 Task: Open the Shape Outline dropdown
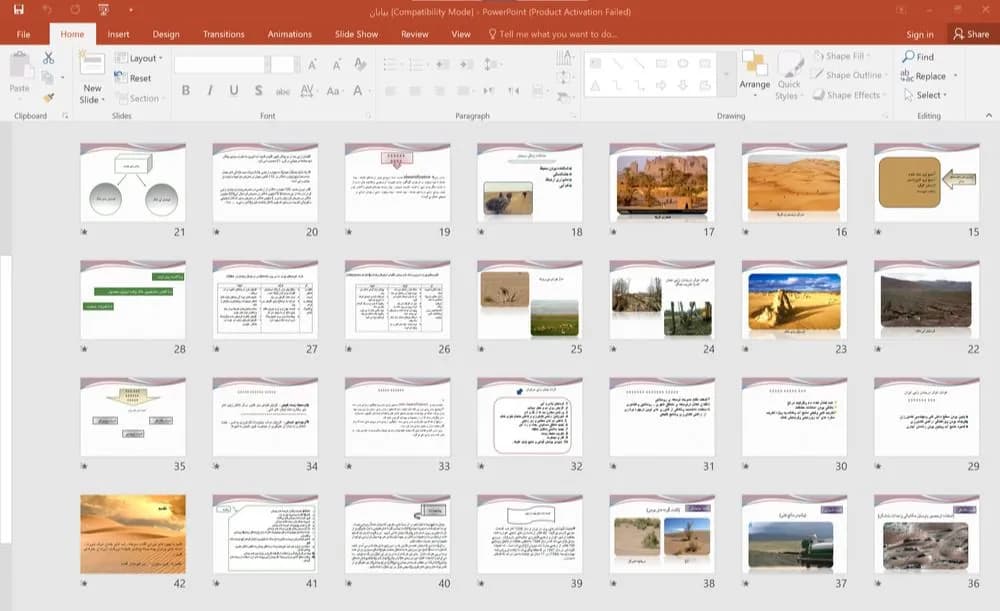(x=850, y=75)
